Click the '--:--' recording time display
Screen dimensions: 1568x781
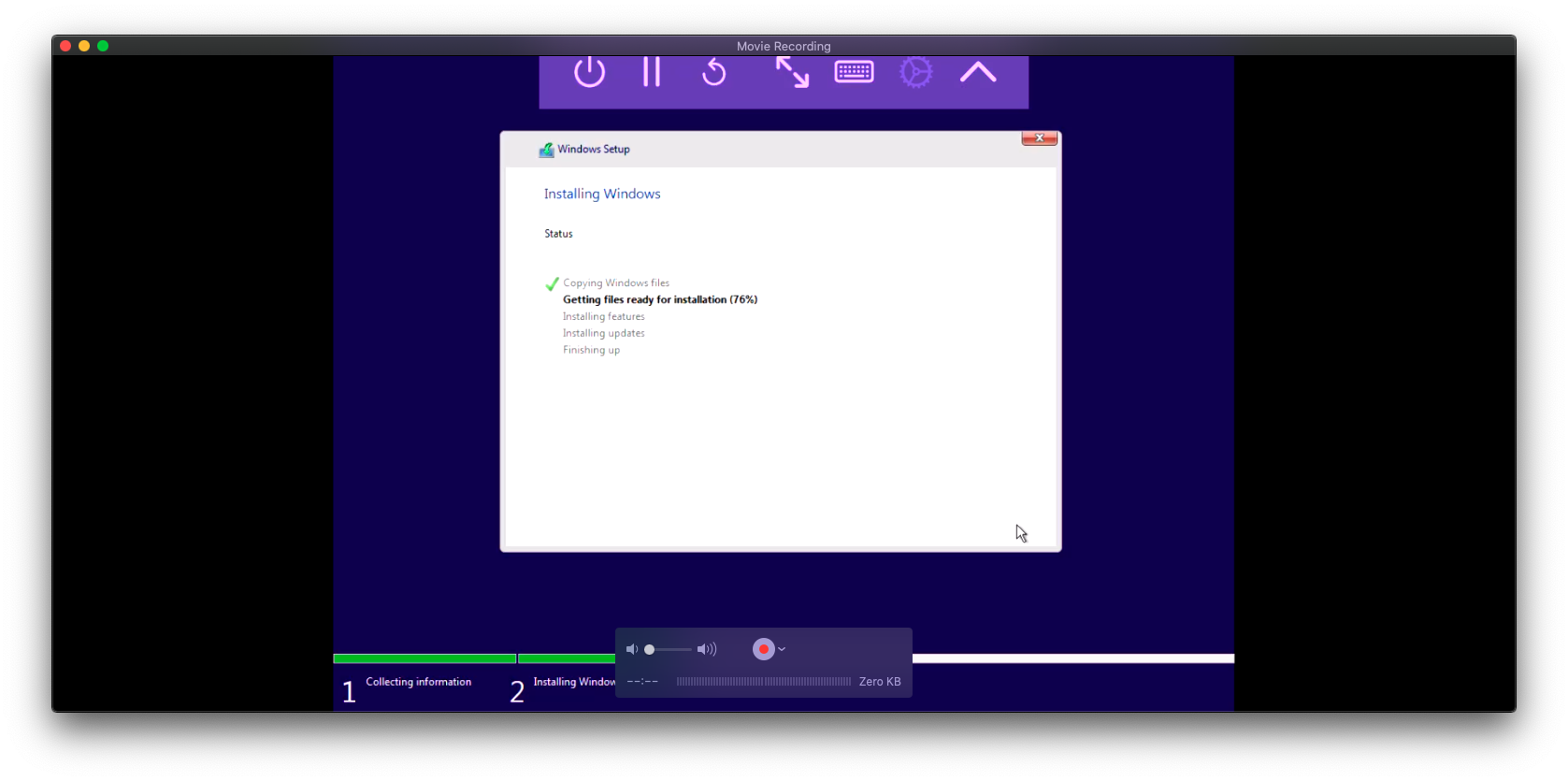pos(642,682)
